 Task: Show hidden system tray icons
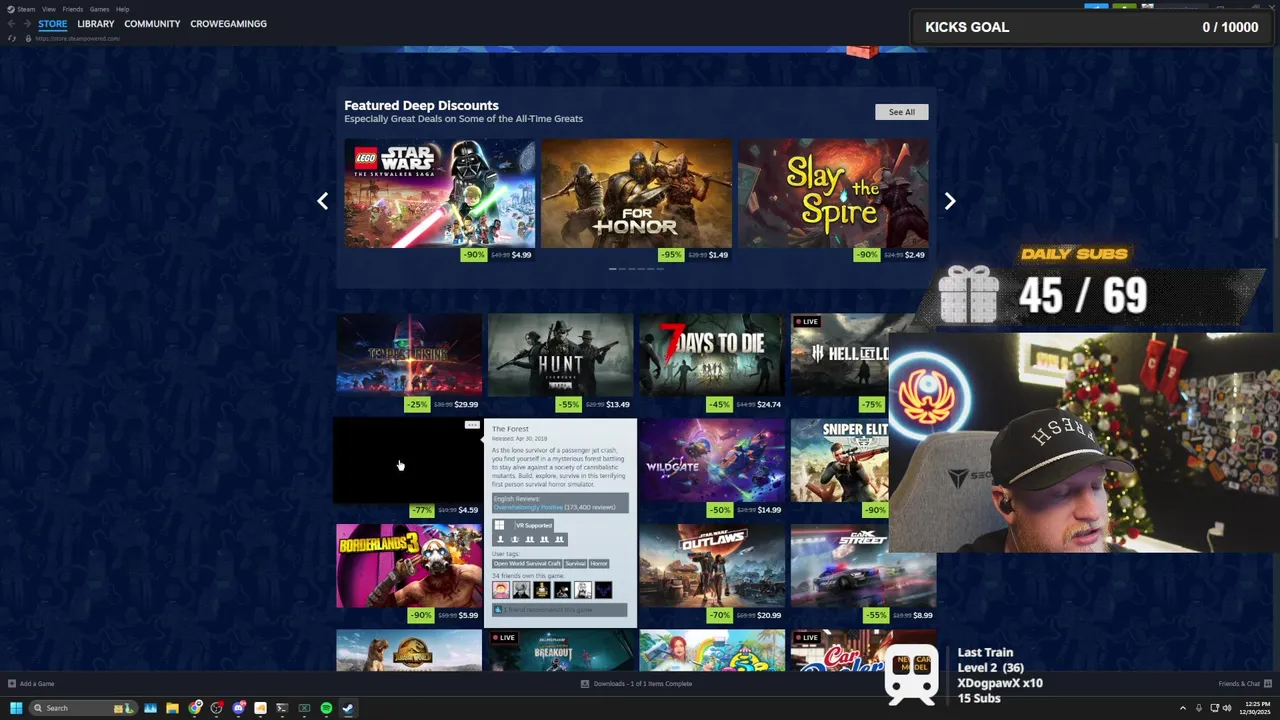pos(1183,708)
